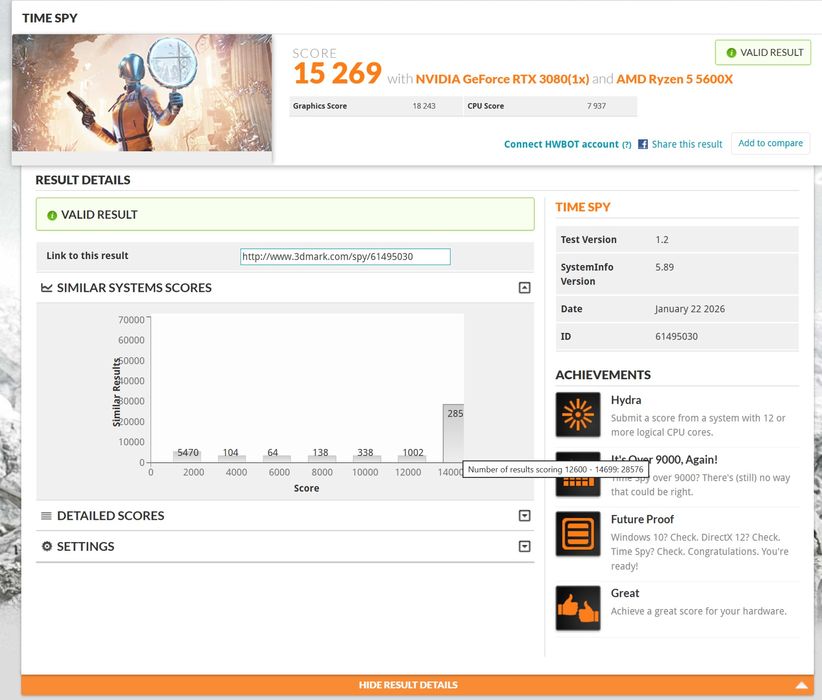Click the Graphics Score value 18 243

coord(424,106)
